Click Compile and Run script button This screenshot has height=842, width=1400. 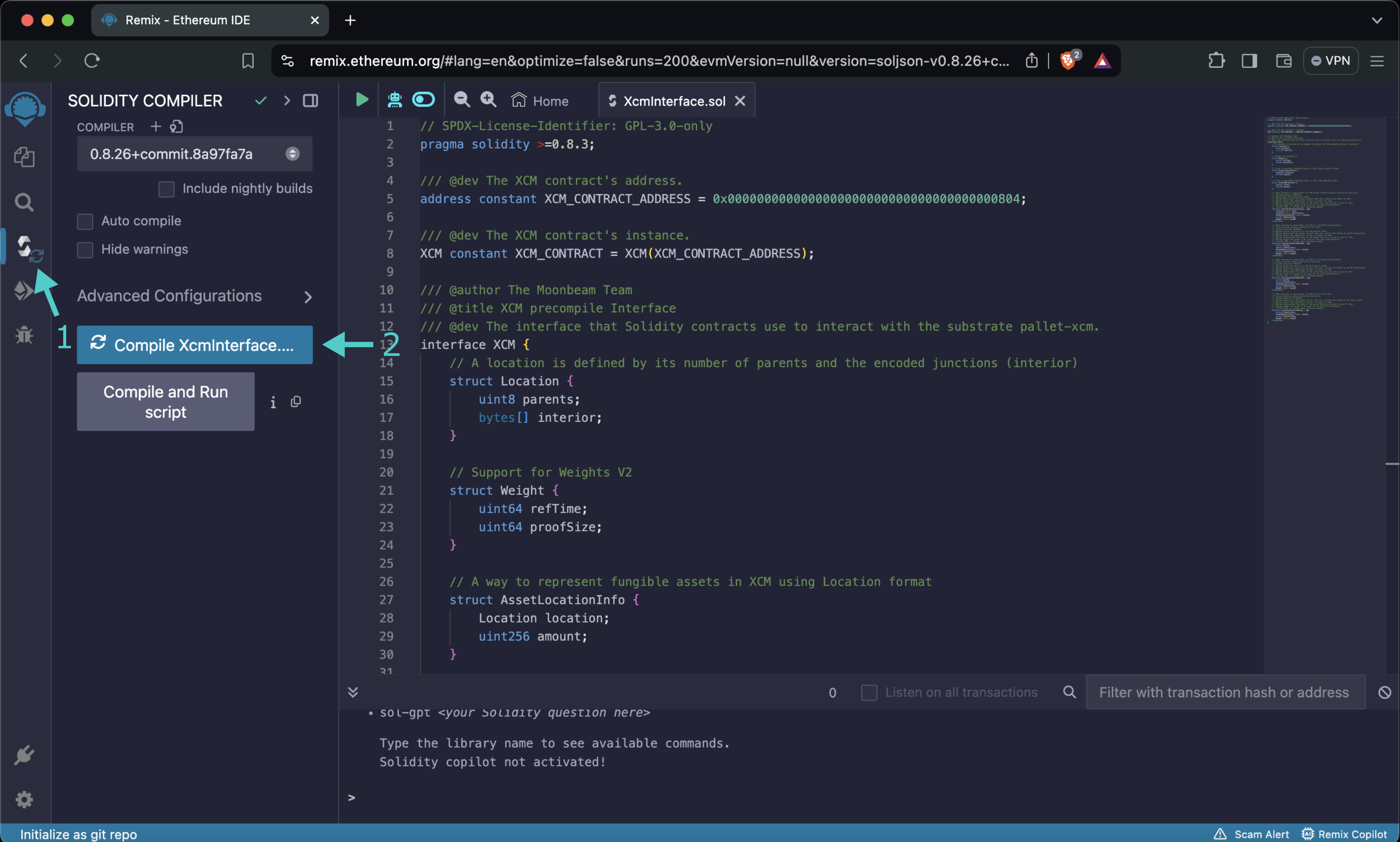165,402
